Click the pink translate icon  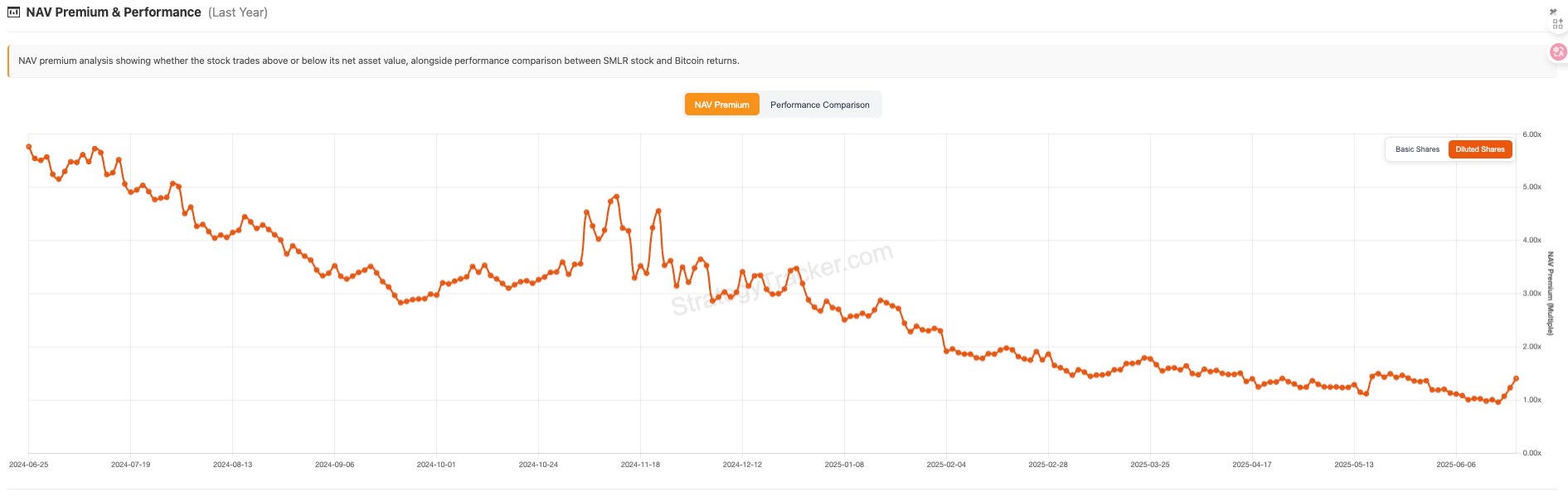[x=1558, y=52]
